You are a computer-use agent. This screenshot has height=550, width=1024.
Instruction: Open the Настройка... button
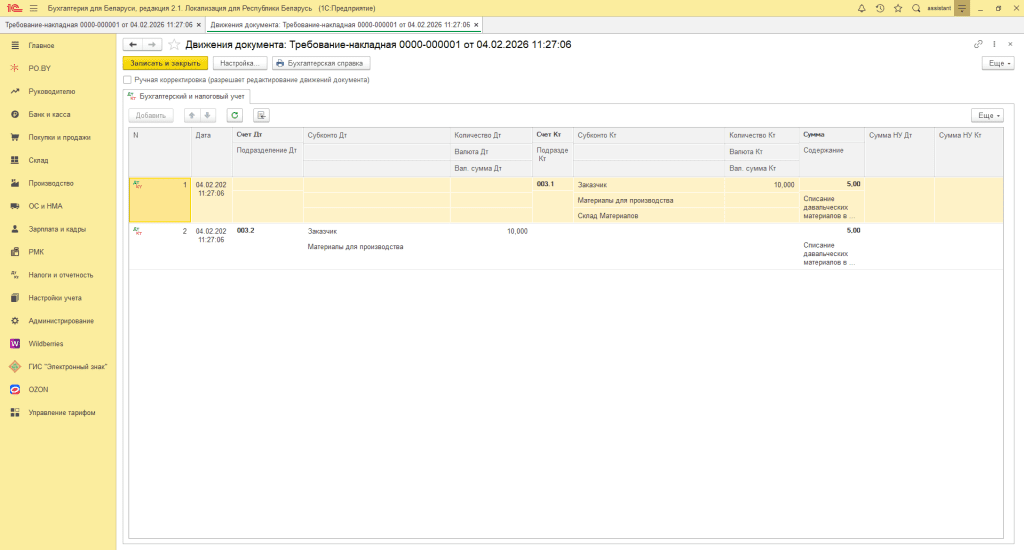point(240,62)
